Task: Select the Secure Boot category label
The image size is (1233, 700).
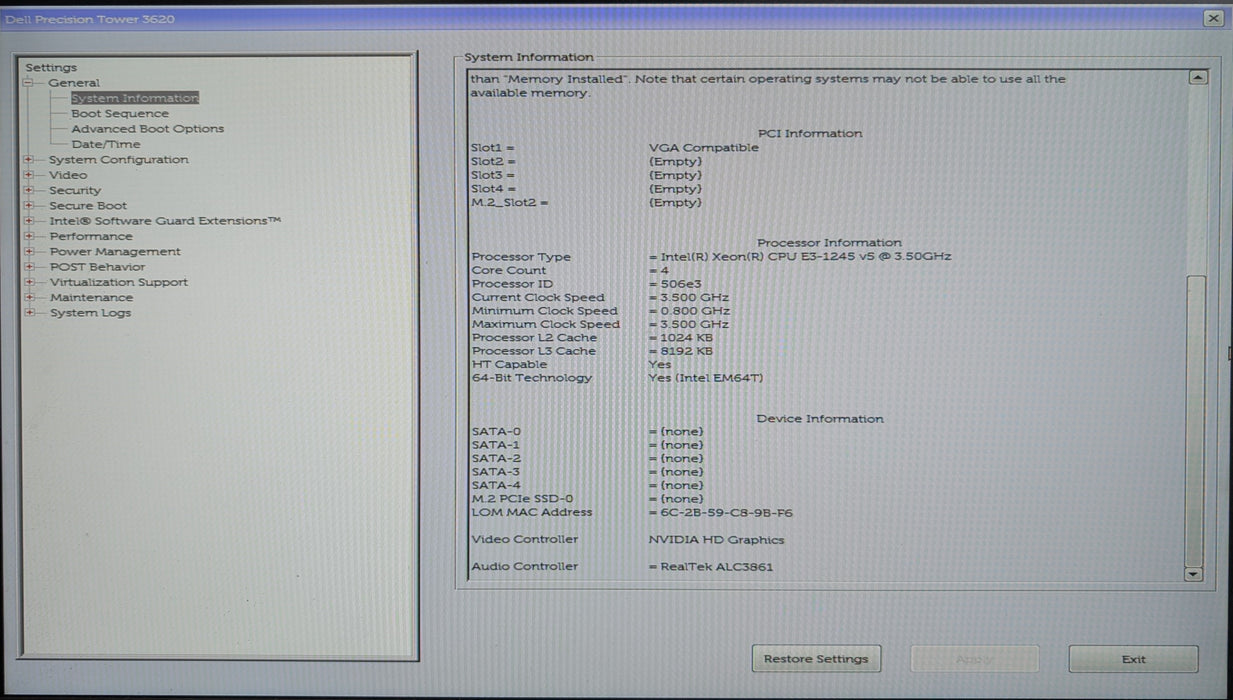Action: tap(88, 206)
